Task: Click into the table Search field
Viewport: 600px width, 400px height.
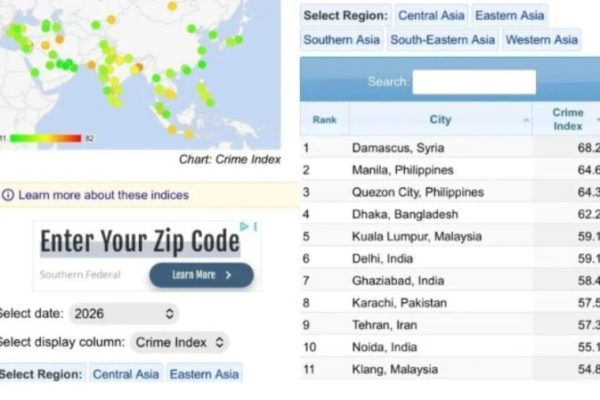Action: (473, 82)
